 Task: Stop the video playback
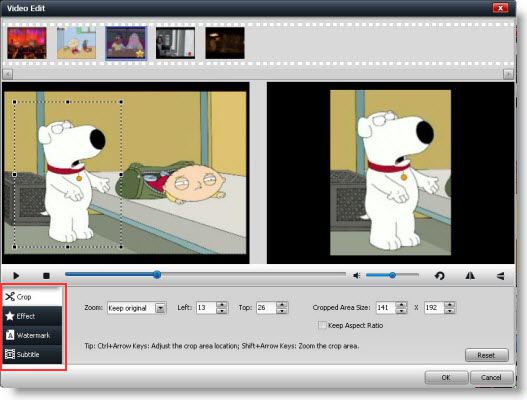(46, 276)
